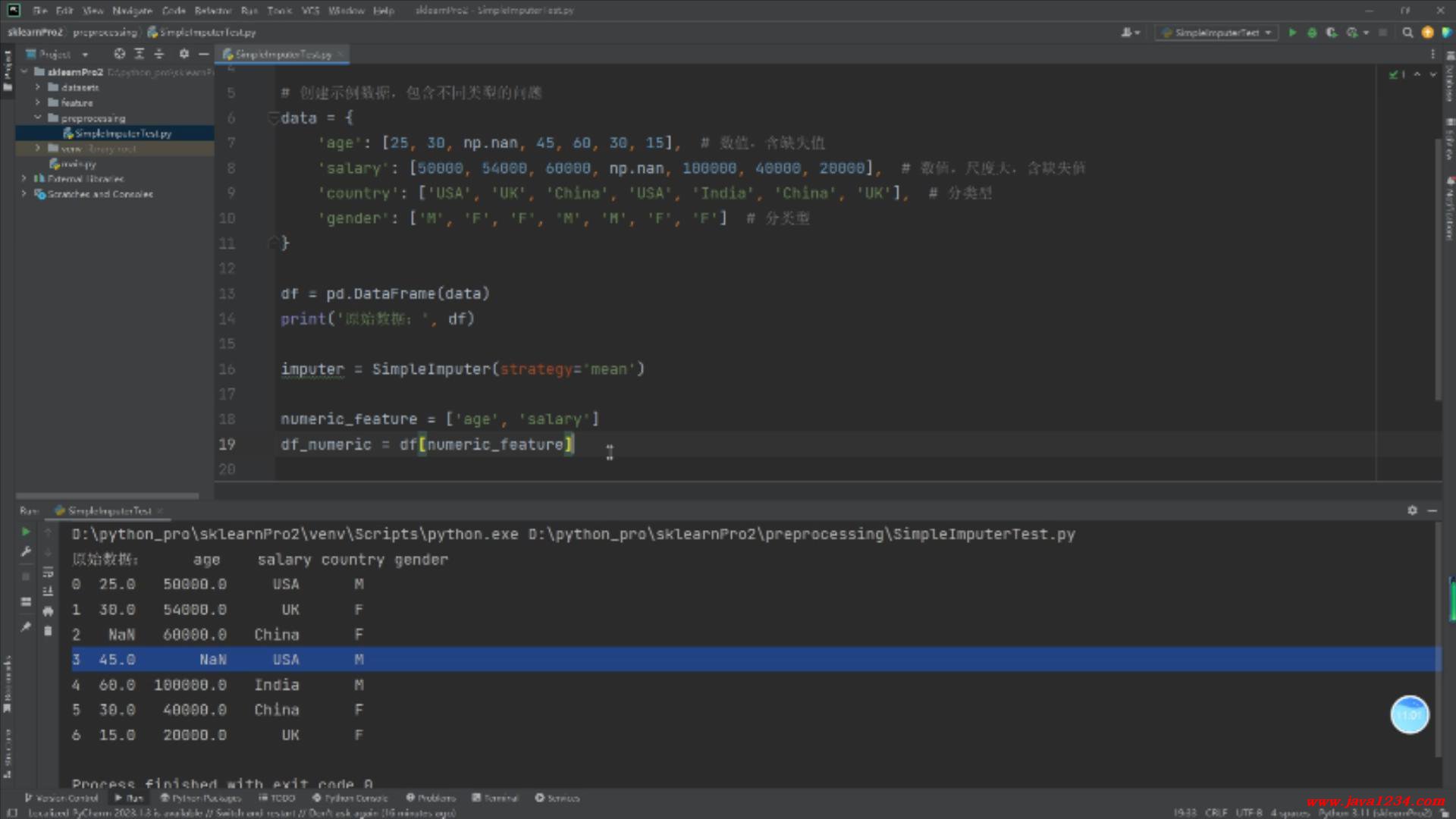Screen dimensions: 1456x819
Task: Open Run panel settings gear
Action: [x=1412, y=510]
